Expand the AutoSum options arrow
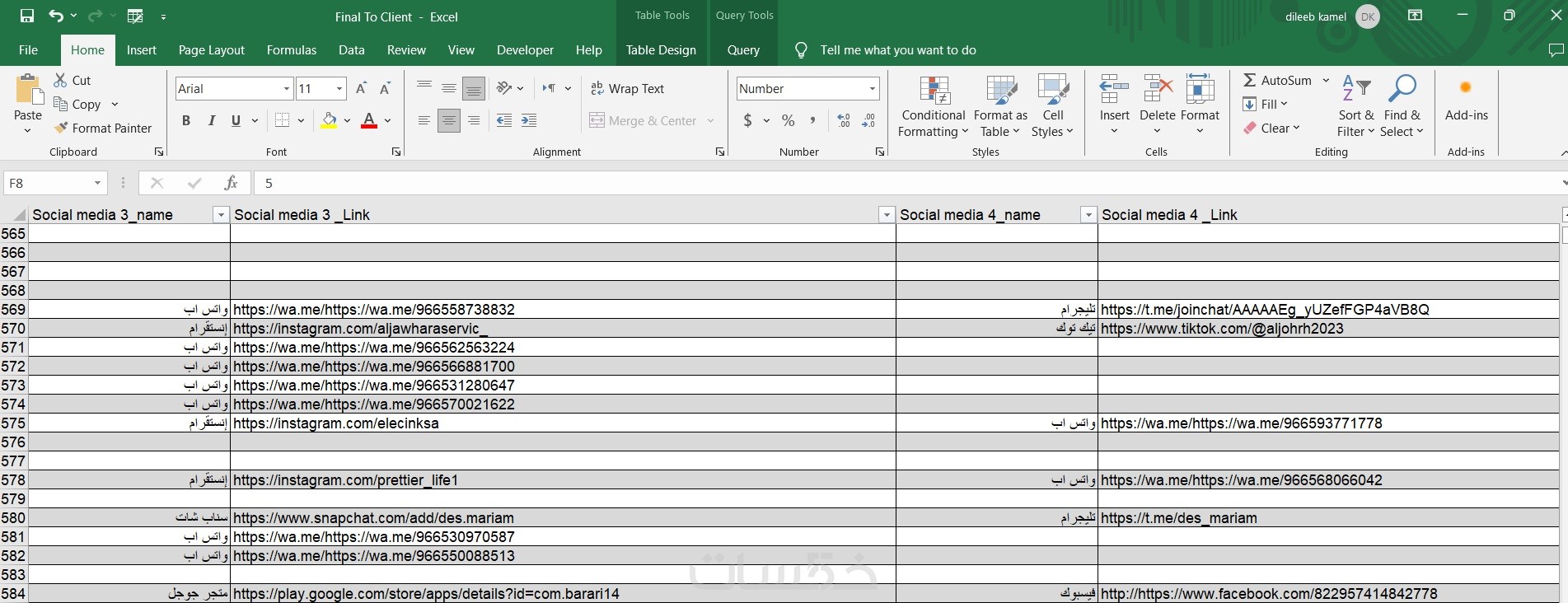The image size is (1568, 603). click(1326, 80)
